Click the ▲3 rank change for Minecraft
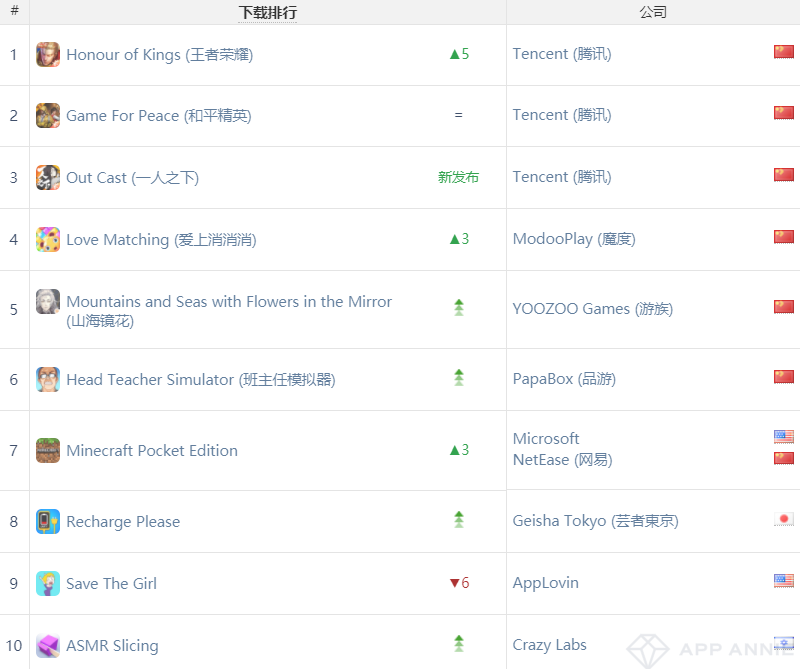 (459, 450)
